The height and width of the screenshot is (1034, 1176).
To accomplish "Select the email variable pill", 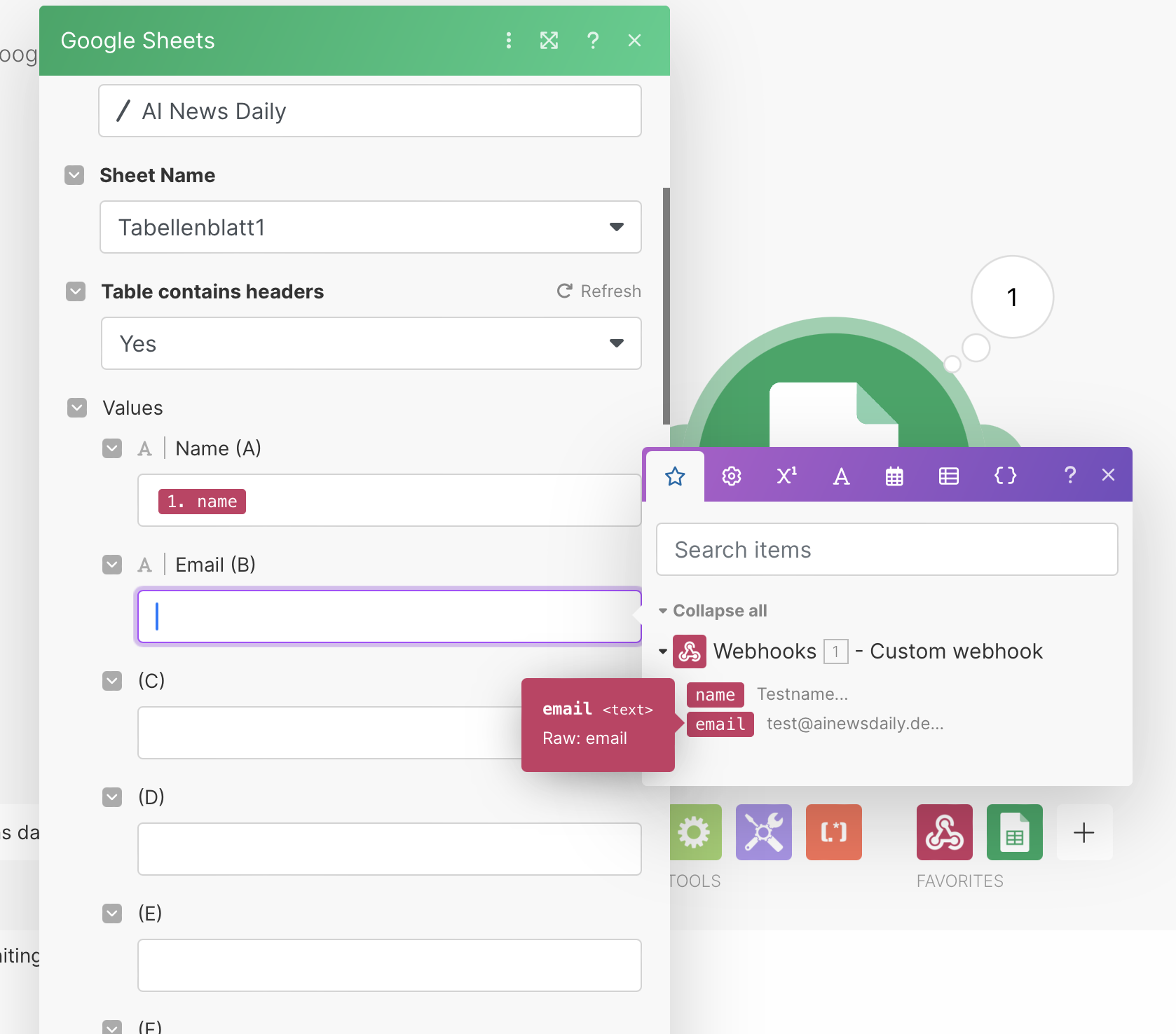I will 720,724.
